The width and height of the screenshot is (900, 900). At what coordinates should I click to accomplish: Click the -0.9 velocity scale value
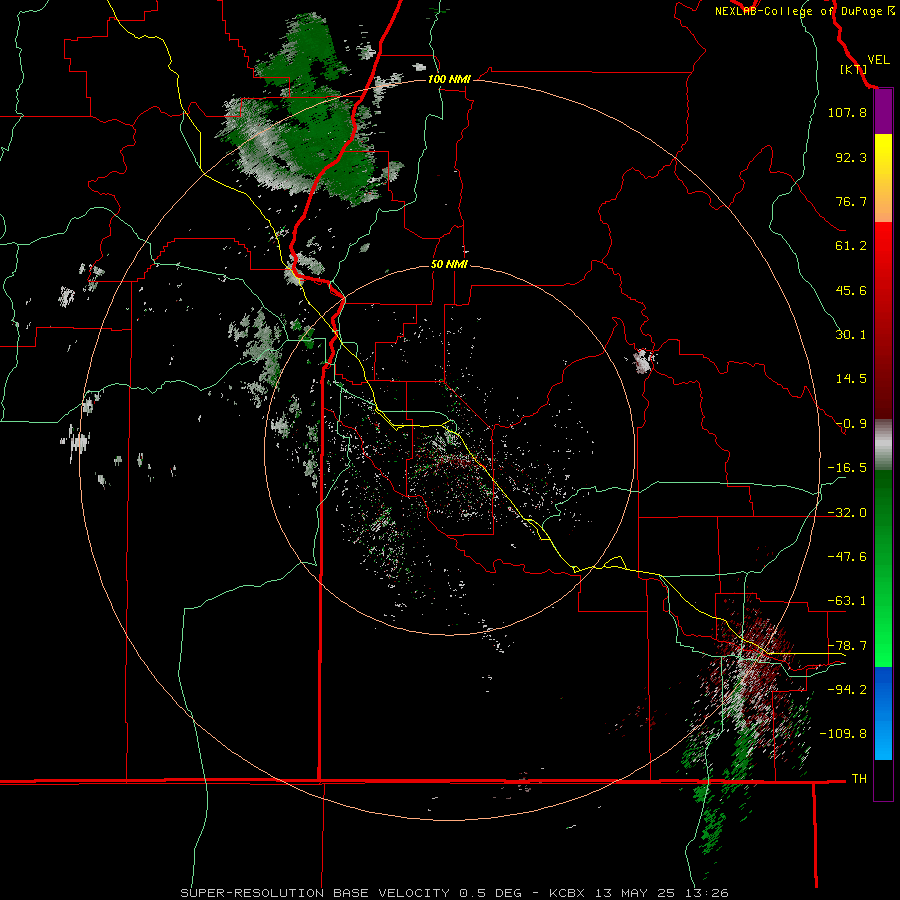[x=851, y=424]
